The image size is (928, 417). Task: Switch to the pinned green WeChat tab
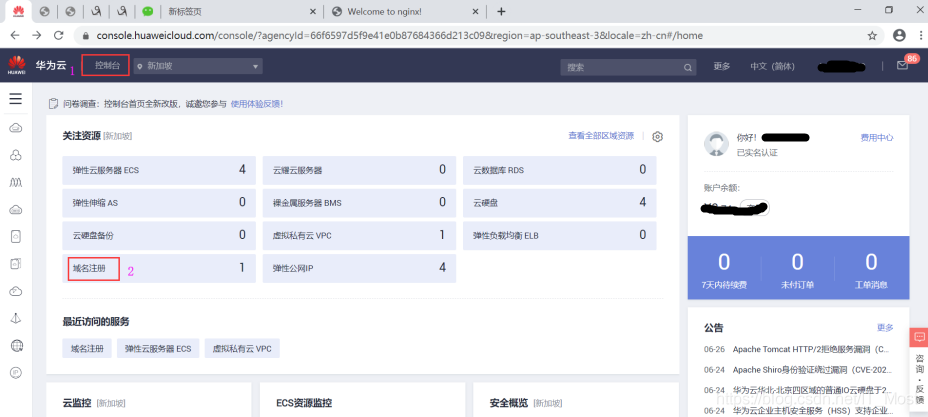[x=147, y=11]
